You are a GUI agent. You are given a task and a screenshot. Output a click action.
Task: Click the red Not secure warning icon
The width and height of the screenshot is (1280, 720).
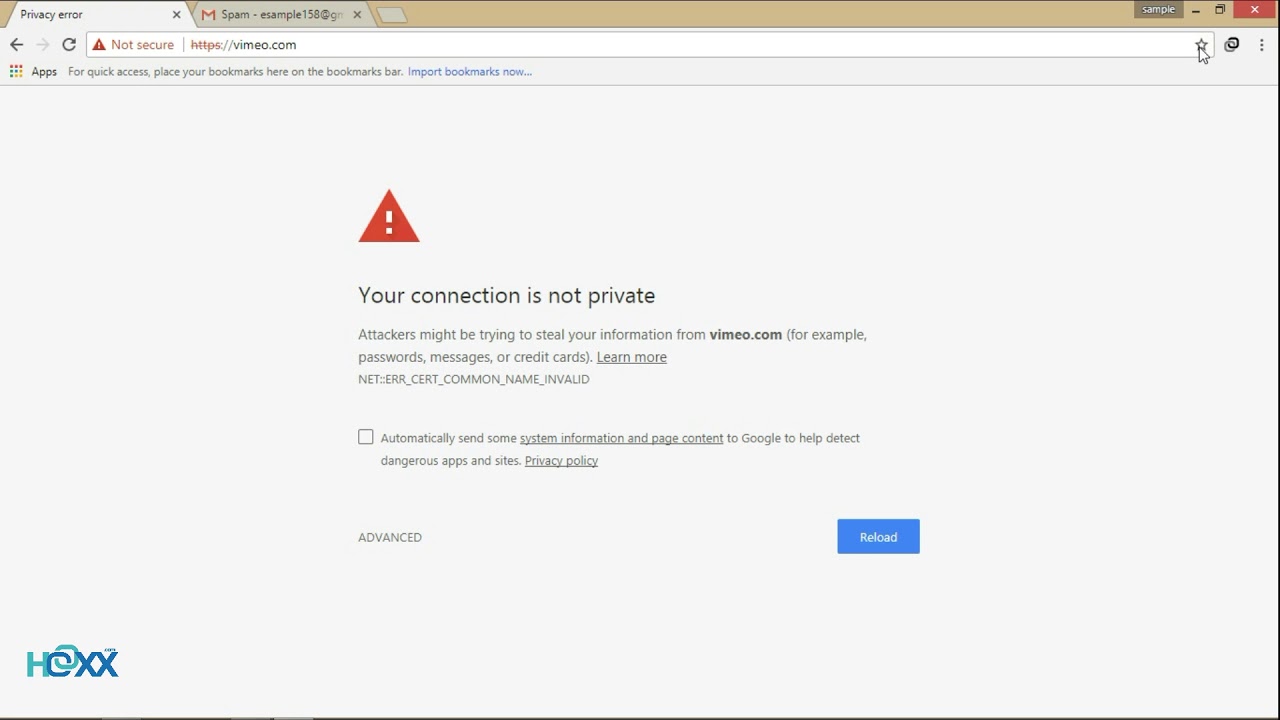pos(99,45)
